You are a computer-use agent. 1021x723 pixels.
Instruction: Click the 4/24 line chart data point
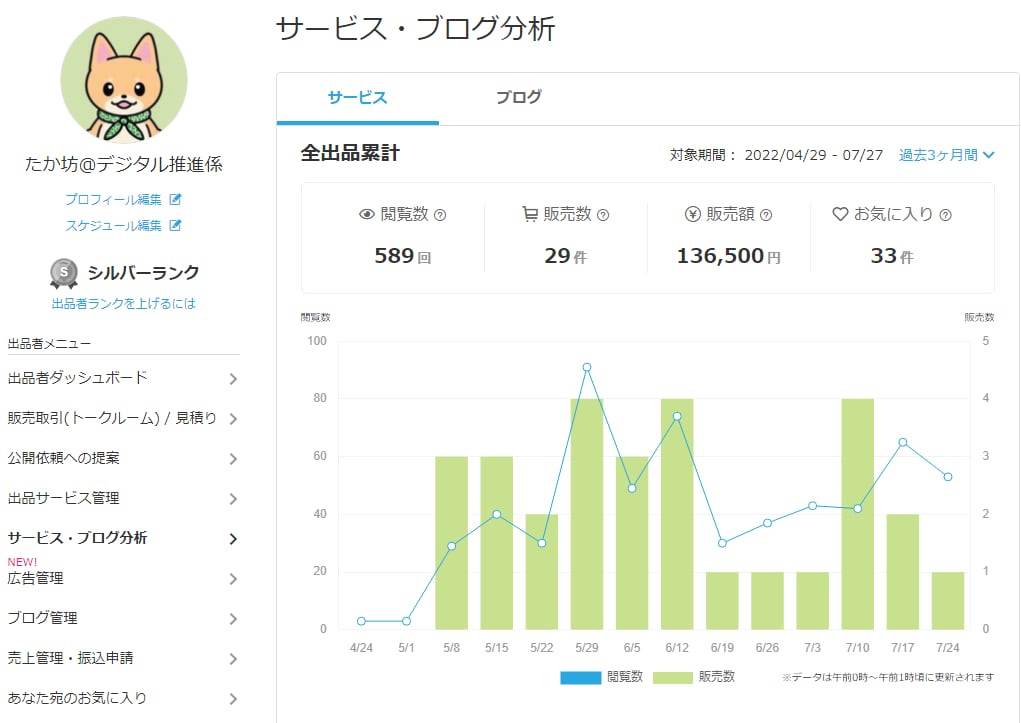point(361,621)
